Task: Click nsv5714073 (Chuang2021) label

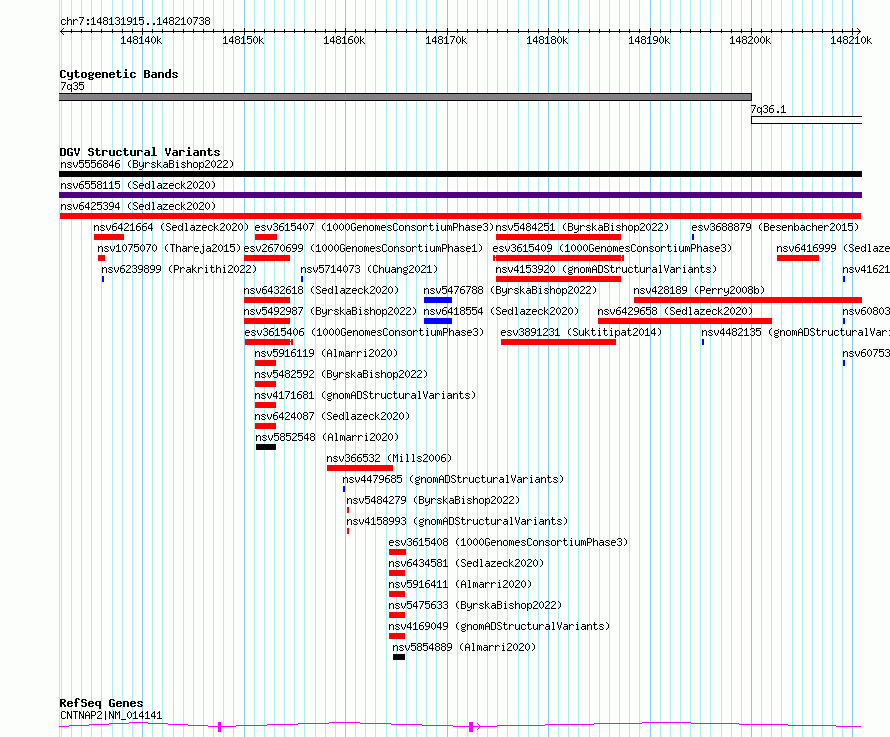Action: point(369,269)
